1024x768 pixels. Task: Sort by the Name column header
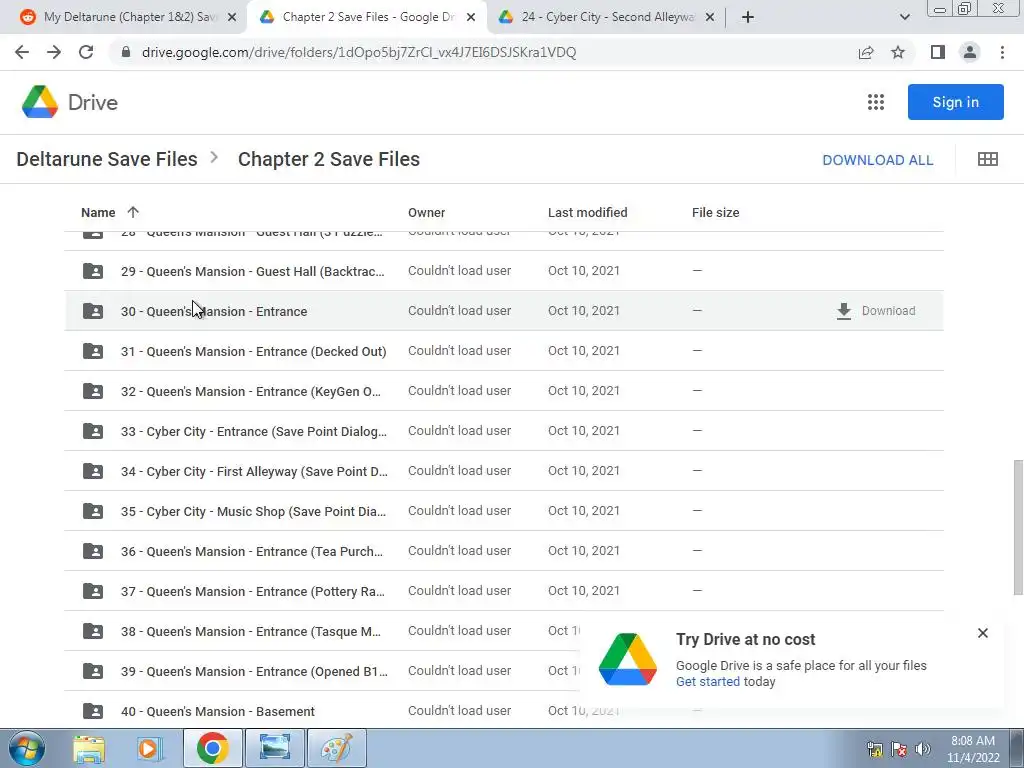[x=98, y=212]
